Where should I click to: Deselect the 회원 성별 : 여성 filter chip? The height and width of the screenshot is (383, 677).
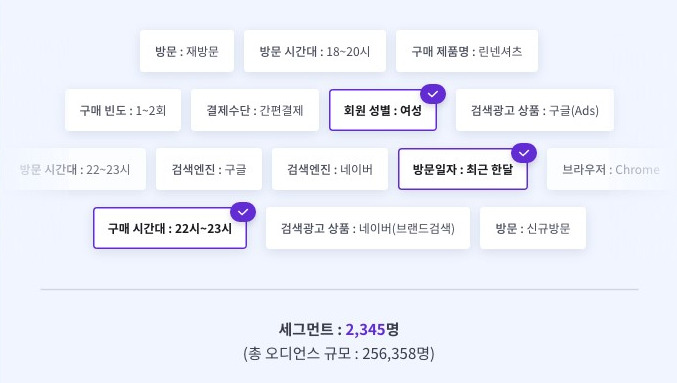click(x=383, y=110)
